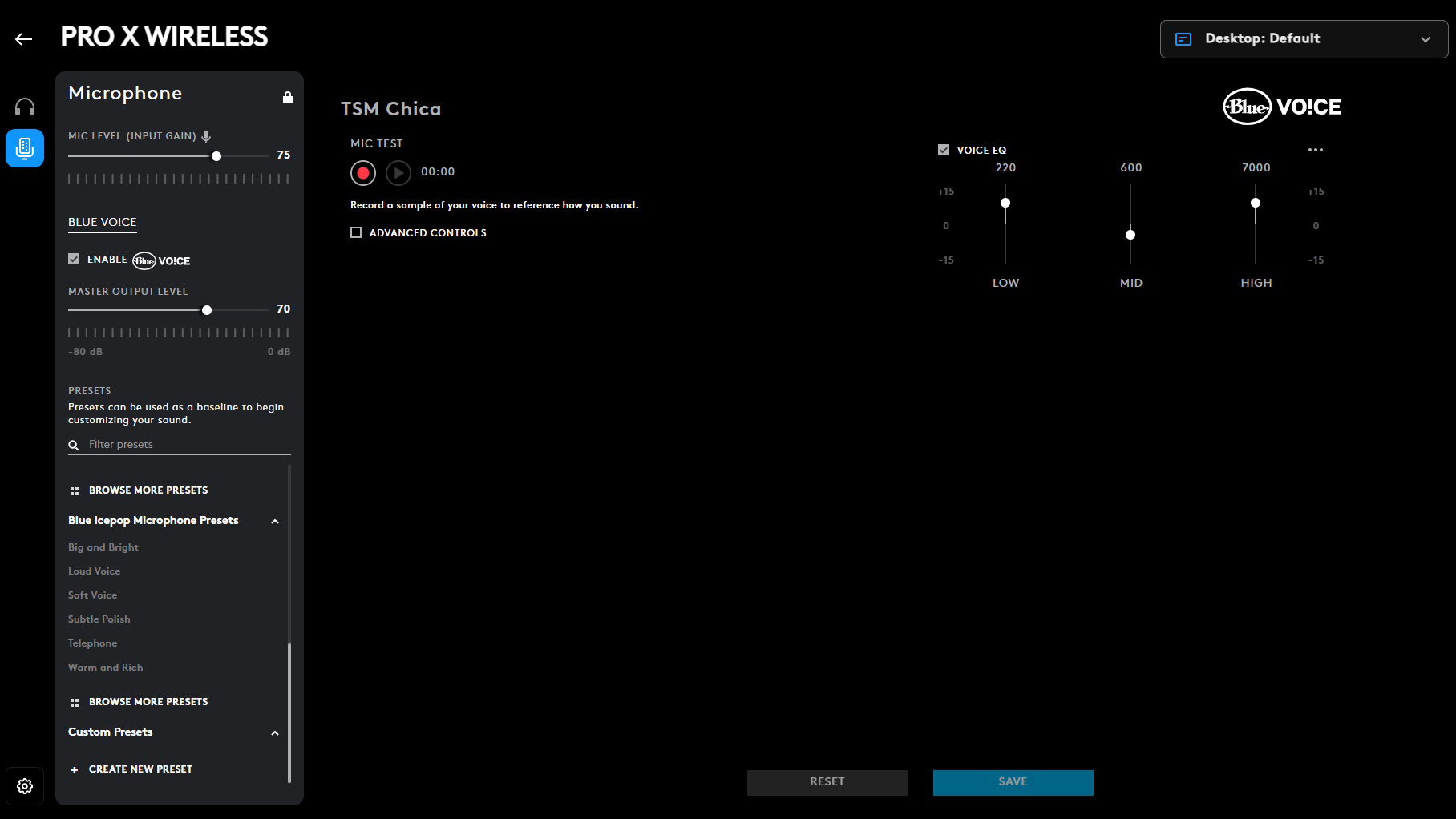Open the Voice EQ three-dots menu
1456x819 pixels.
click(x=1316, y=150)
